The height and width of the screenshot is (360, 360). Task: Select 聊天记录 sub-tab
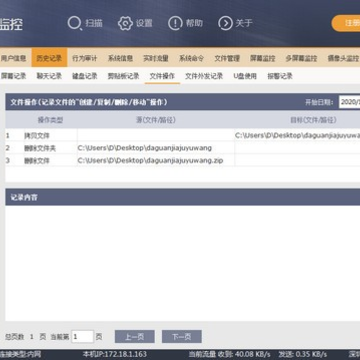(49, 76)
